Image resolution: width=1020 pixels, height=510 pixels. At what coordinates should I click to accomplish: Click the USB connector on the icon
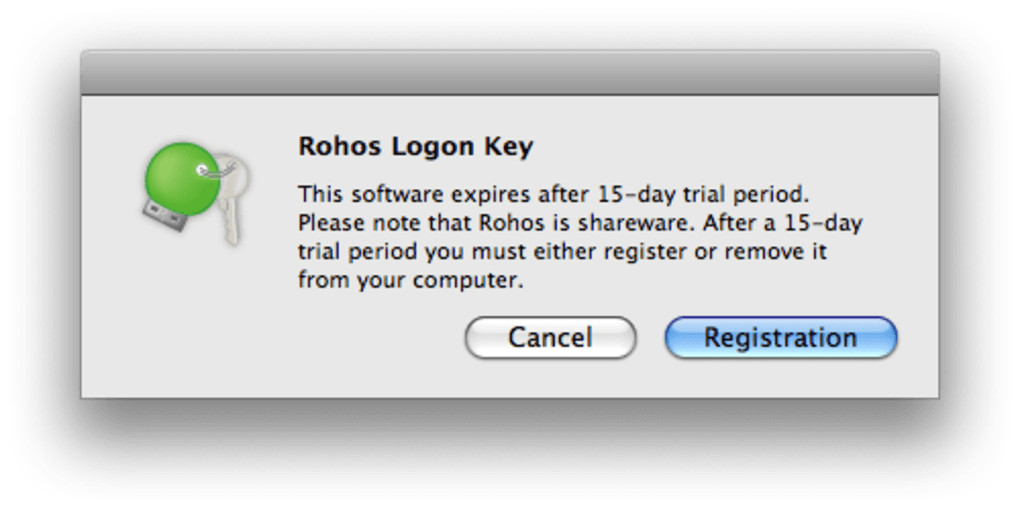pos(158,214)
